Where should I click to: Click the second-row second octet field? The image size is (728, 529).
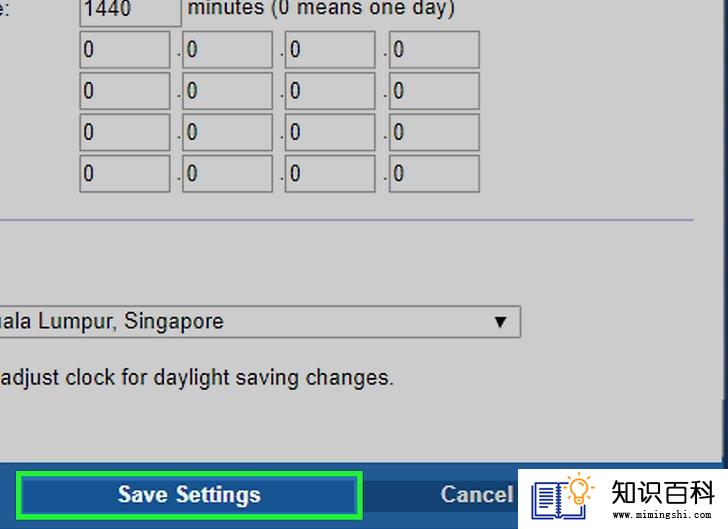[x=228, y=91]
